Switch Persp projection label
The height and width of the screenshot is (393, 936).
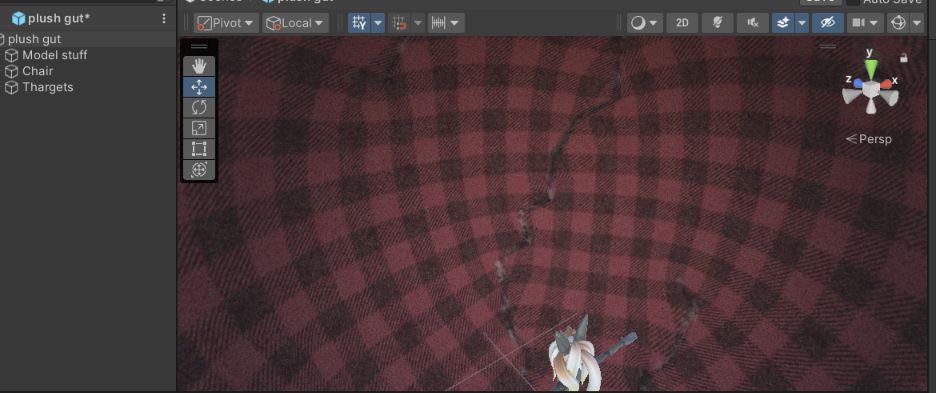[869, 139]
